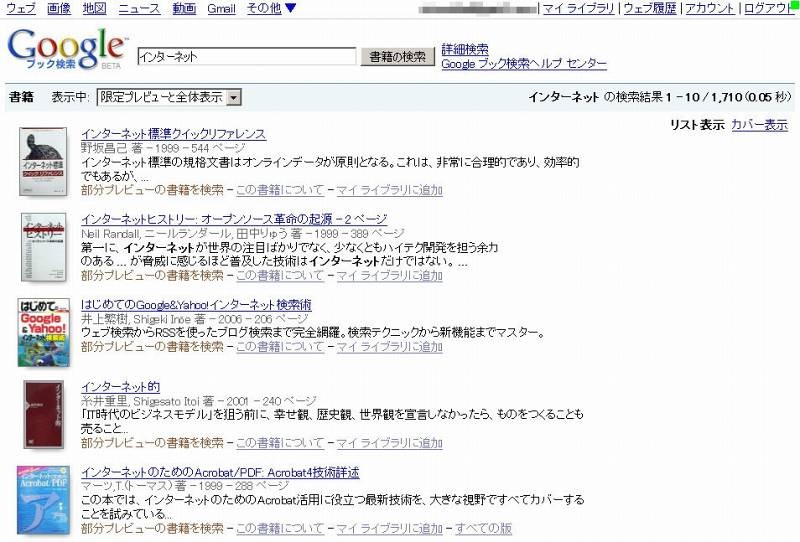The image size is (800, 542).
Task: Click この書籍について for Acrobat/PDF book
Action: [280, 528]
